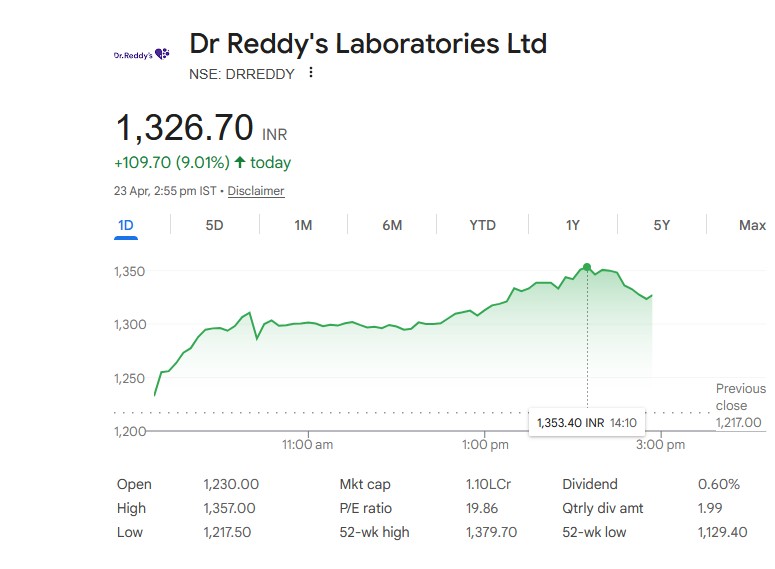Select the 1D chart range tab
775x569 pixels.
(x=126, y=225)
